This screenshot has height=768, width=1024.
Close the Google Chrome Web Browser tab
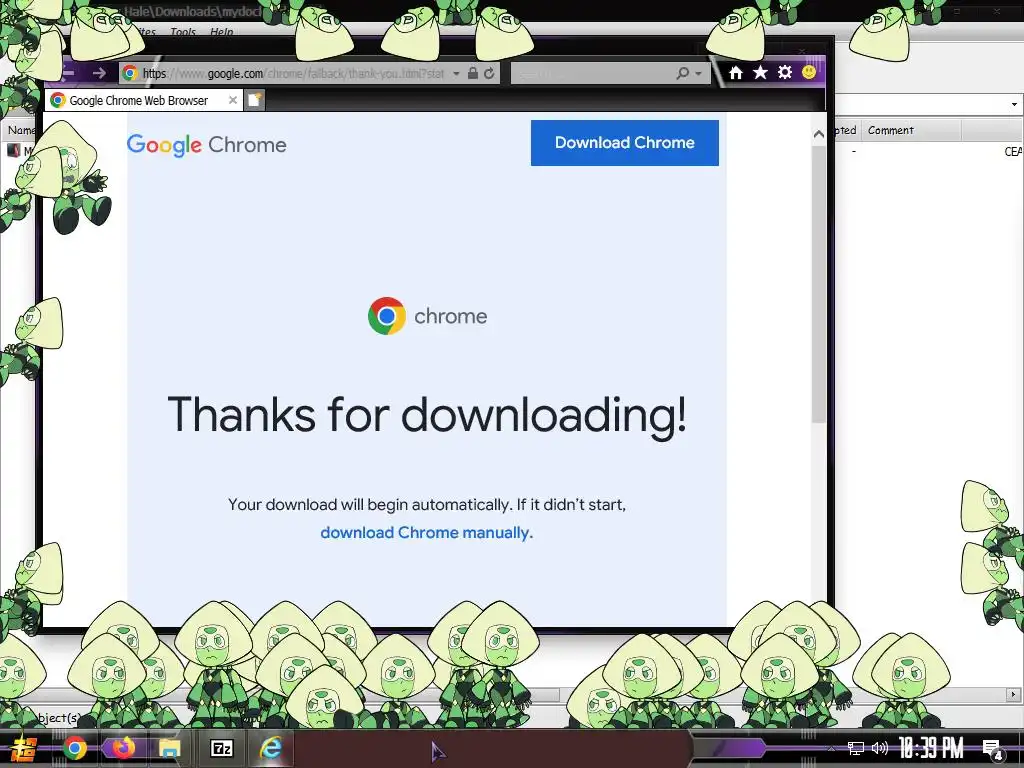click(232, 100)
